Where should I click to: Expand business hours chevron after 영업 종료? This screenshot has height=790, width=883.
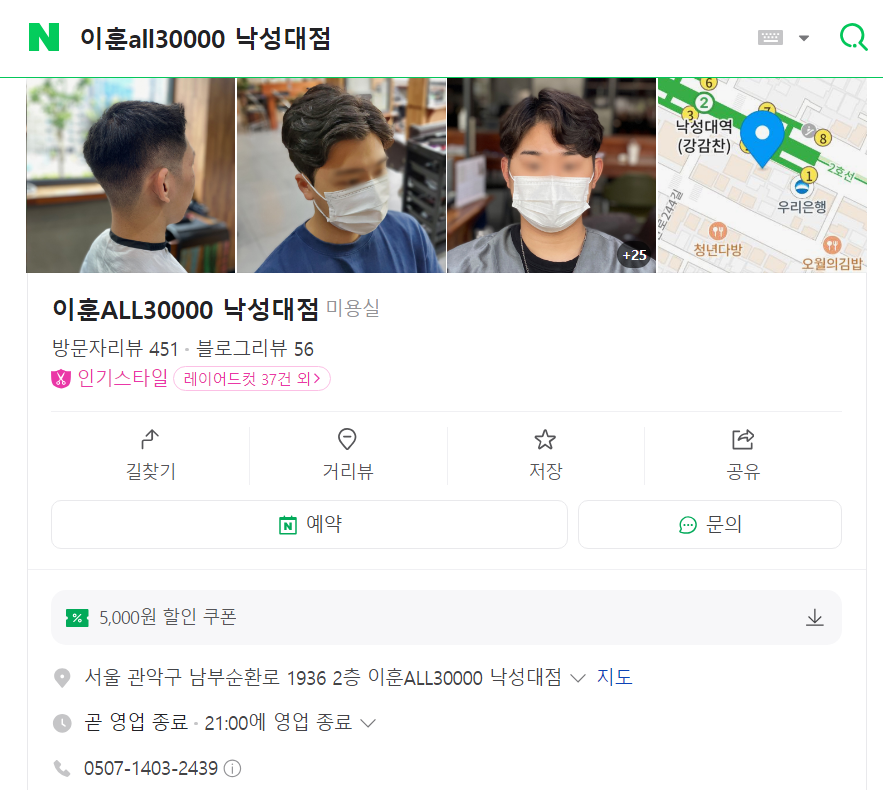[368, 723]
